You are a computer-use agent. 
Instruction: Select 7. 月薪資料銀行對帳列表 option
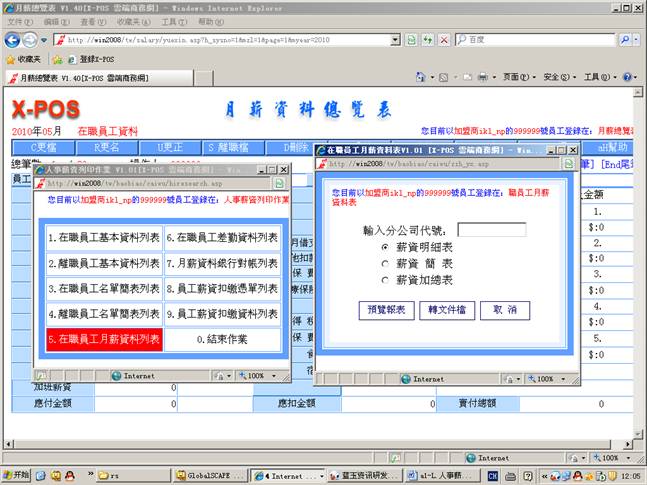point(222,264)
